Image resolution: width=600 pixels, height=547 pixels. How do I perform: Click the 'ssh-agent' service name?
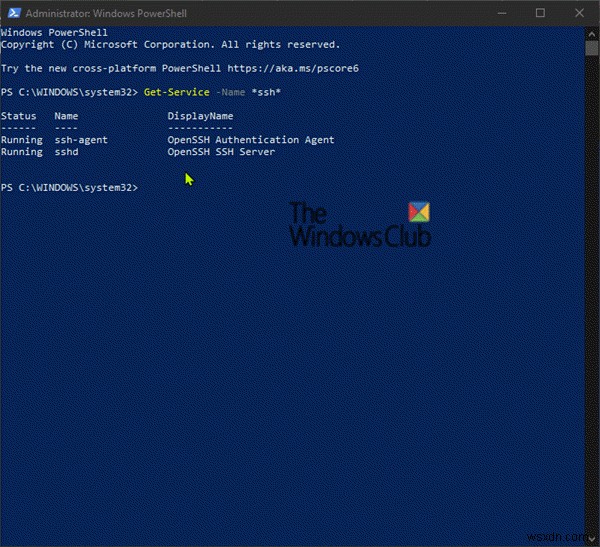(81, 140)
